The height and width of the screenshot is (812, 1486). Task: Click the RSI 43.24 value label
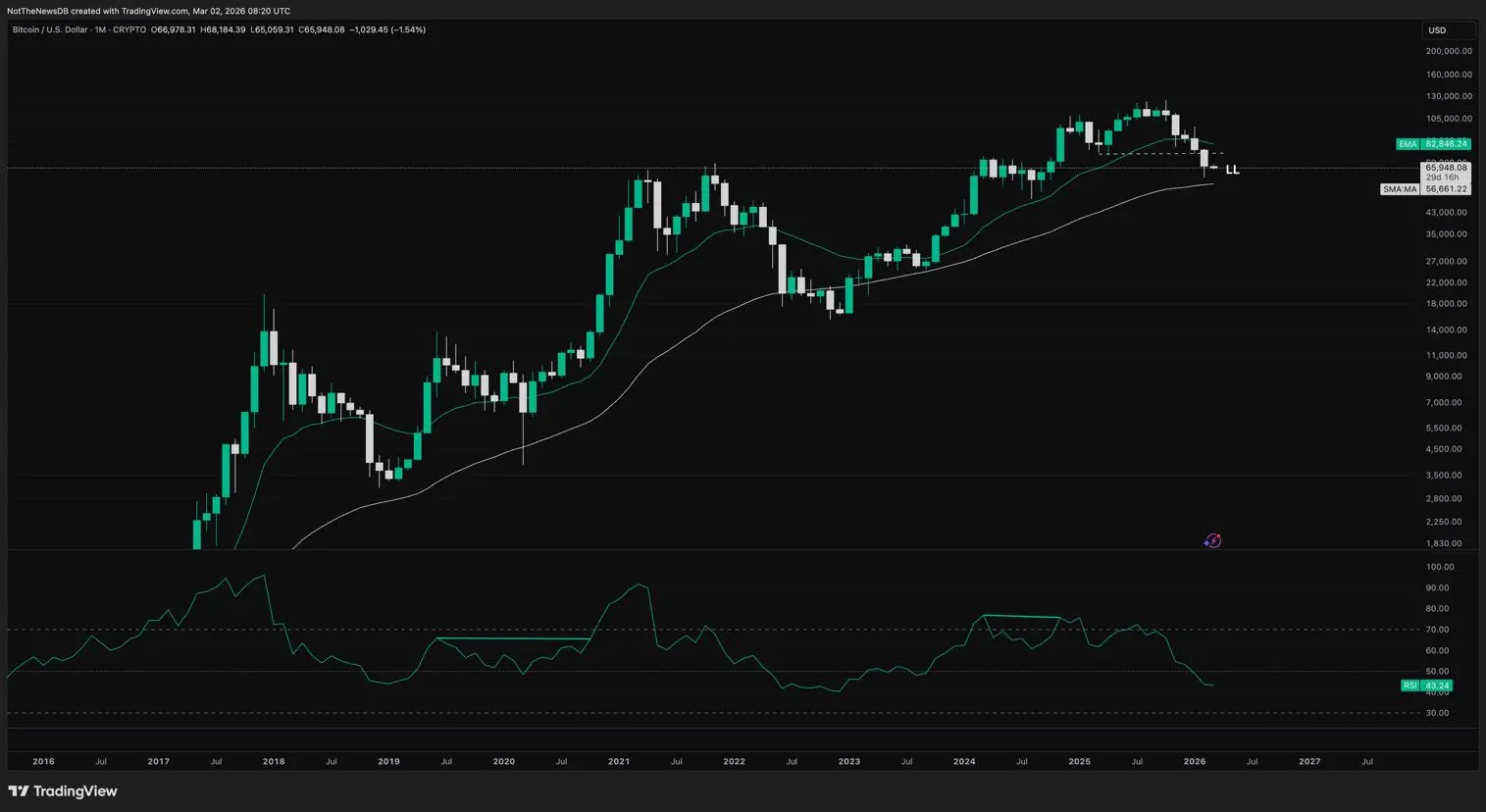[x=1426, y=685]
